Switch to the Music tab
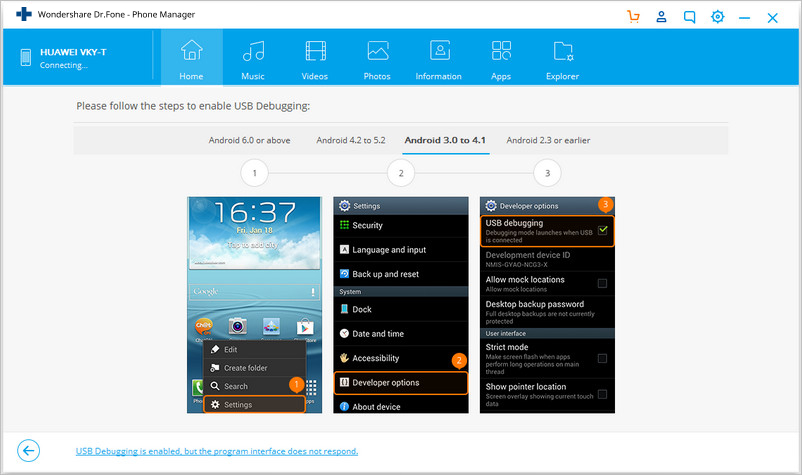The image size is (802, 475). point(253,58)
